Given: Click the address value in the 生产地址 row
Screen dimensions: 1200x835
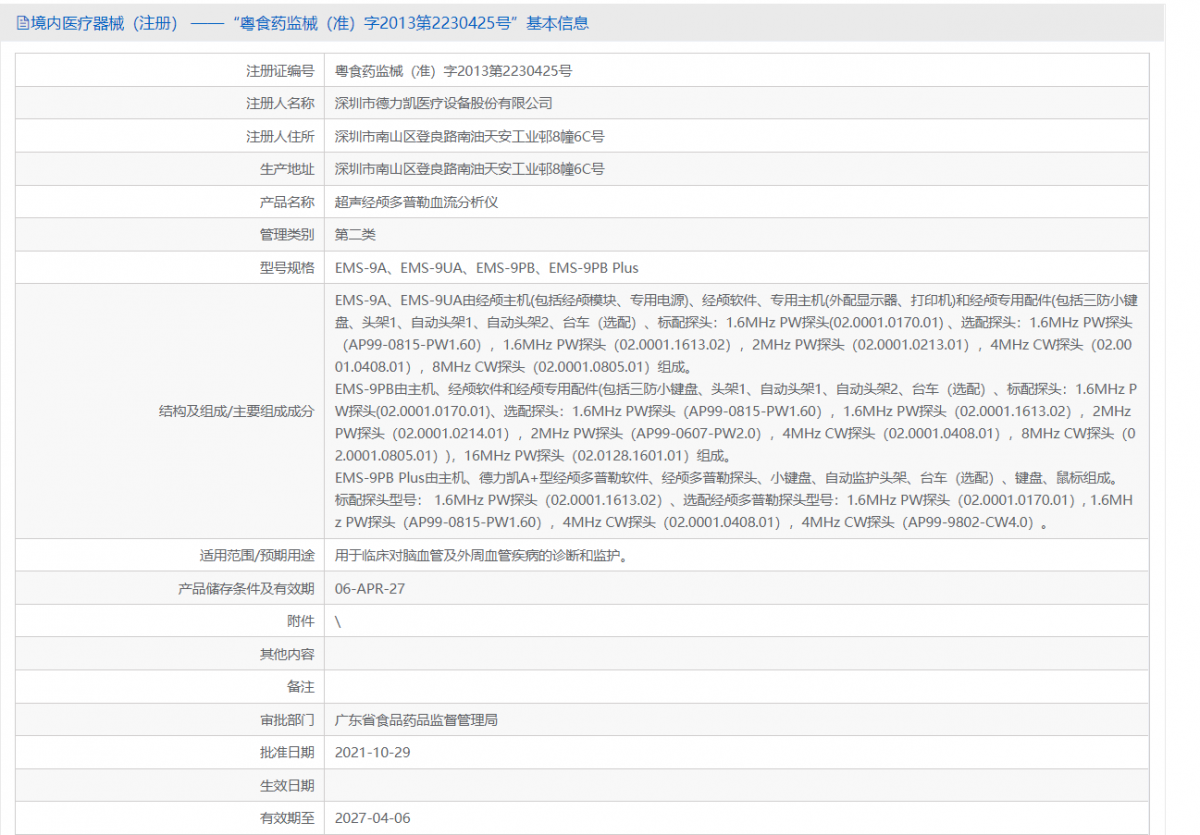Looking at the screenshot, I should (x=470, y=169).
